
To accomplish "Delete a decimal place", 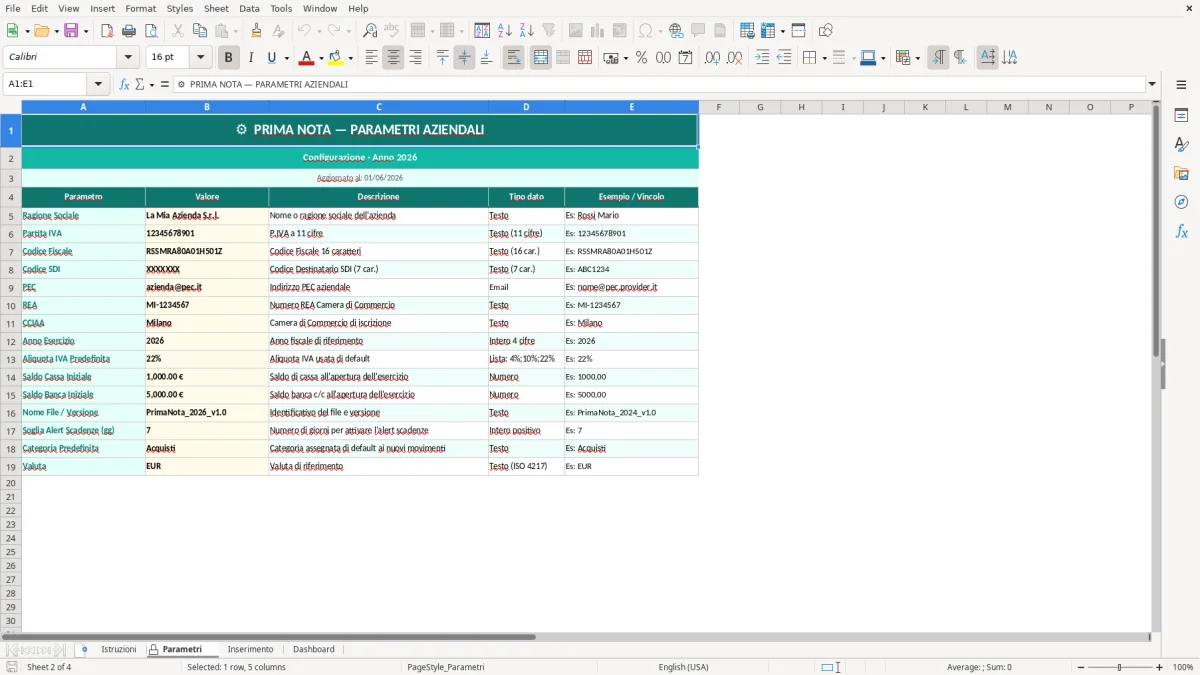I will [x=734, y=58].
